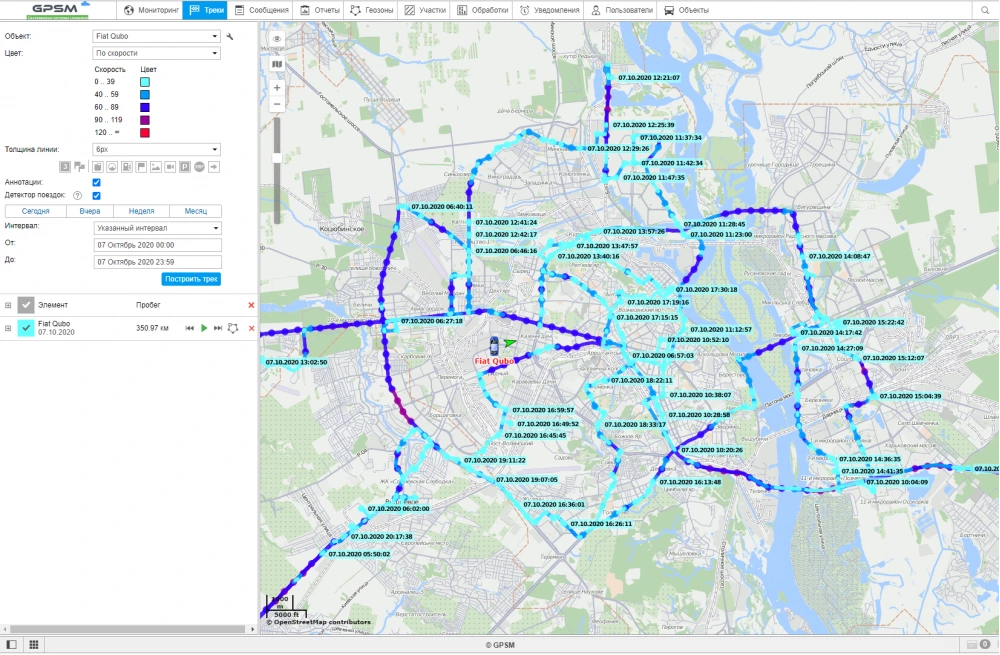
Task: Zoom out with the map minus button
Action: 277,104
